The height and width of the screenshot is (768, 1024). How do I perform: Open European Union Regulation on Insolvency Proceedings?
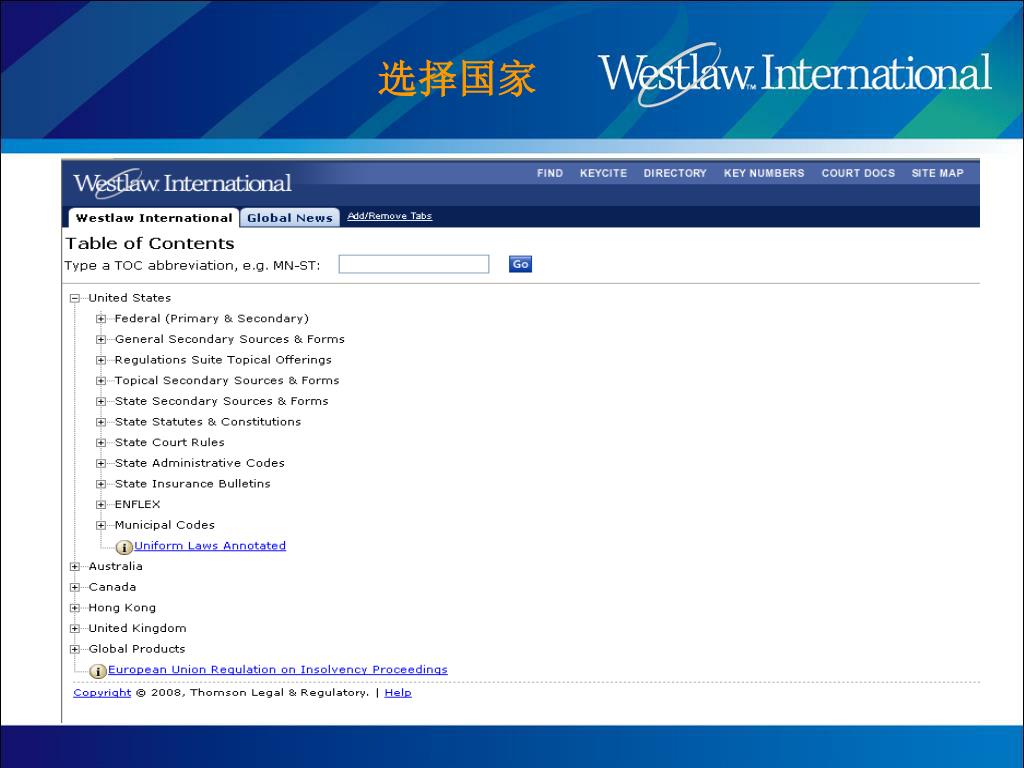278,669
